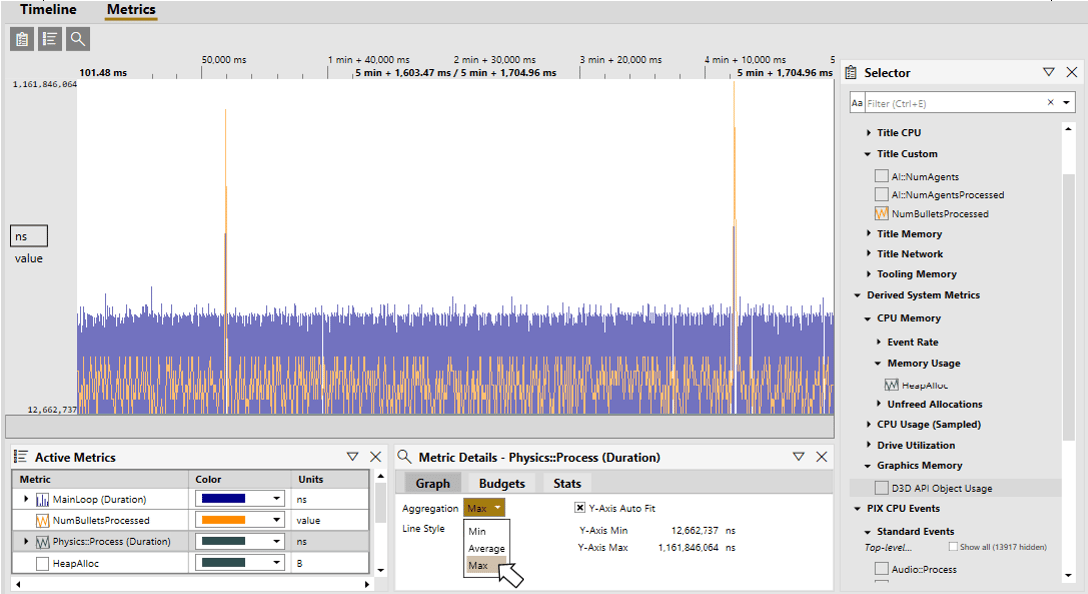This screenshot has width=1088, height=594.
Task: Click the Metric Details magnifier icon
Action: (405, 457)
